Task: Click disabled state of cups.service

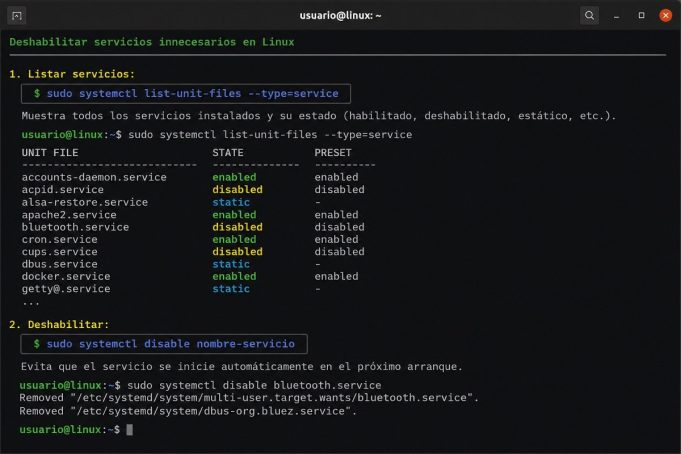Action: click(238, 252)
